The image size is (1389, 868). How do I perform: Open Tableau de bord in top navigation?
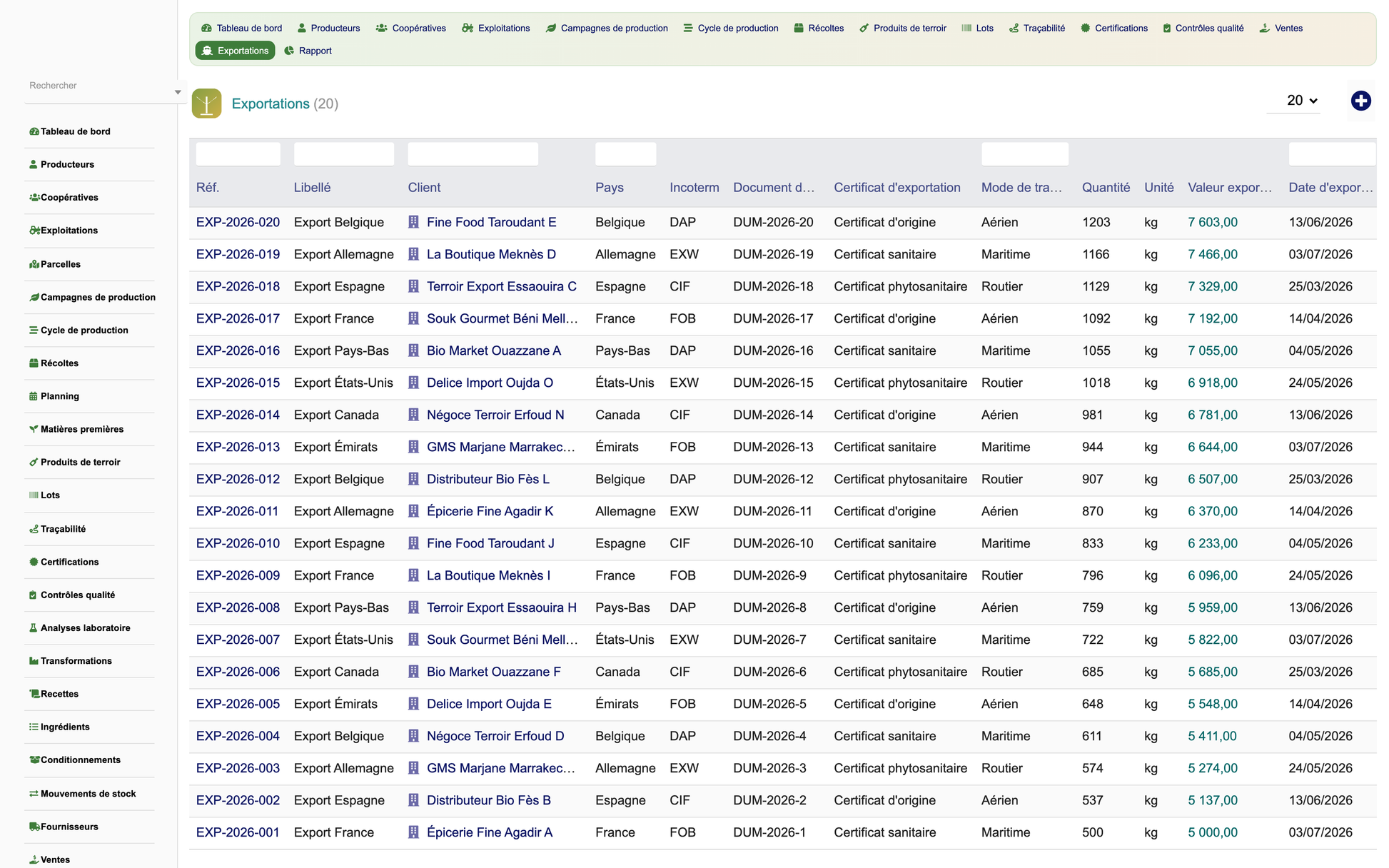coord(242,28)
